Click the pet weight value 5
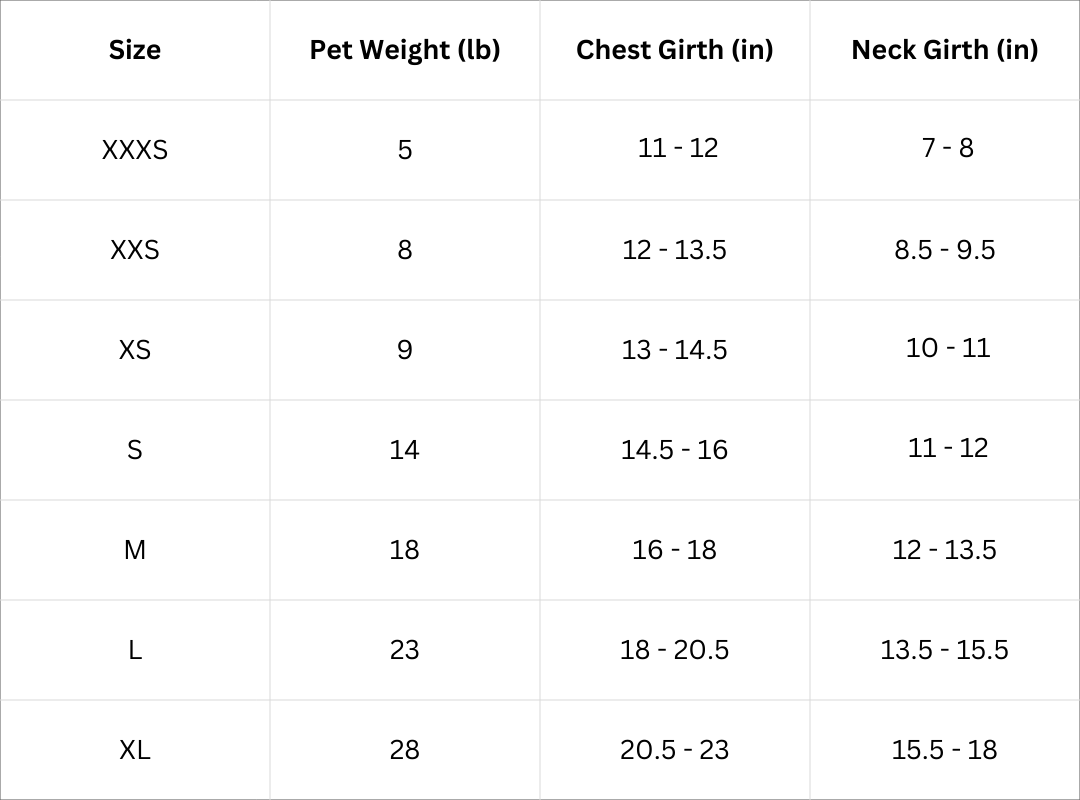 point(404,150)
